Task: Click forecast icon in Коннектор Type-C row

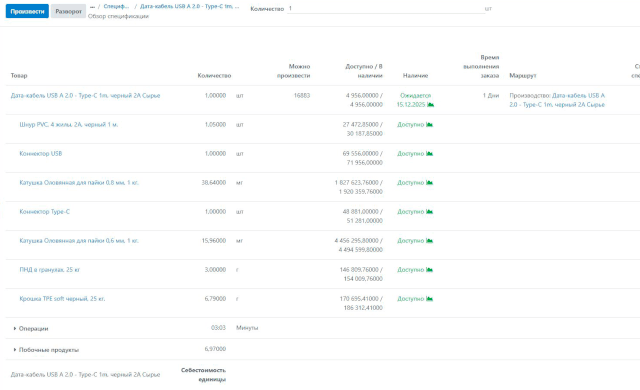Action: [429, 211]
